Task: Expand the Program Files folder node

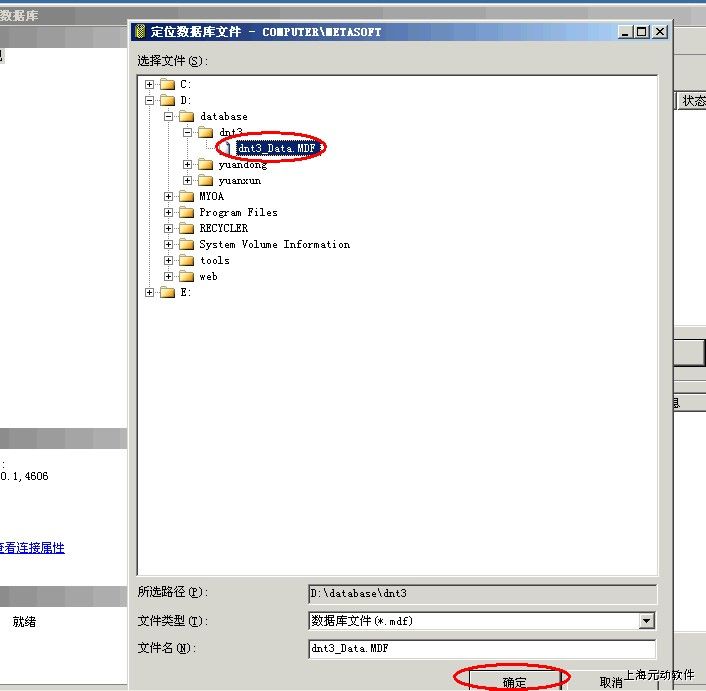Action: click(x=169, y=213)
